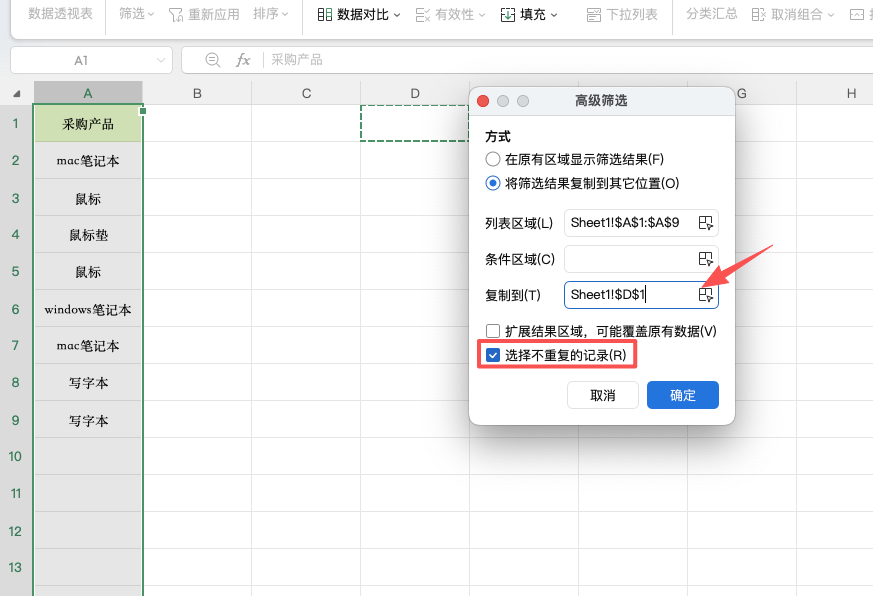Open the 有效性 dropdown arrow
873x596 pixels.
click(x=482, y=15)
